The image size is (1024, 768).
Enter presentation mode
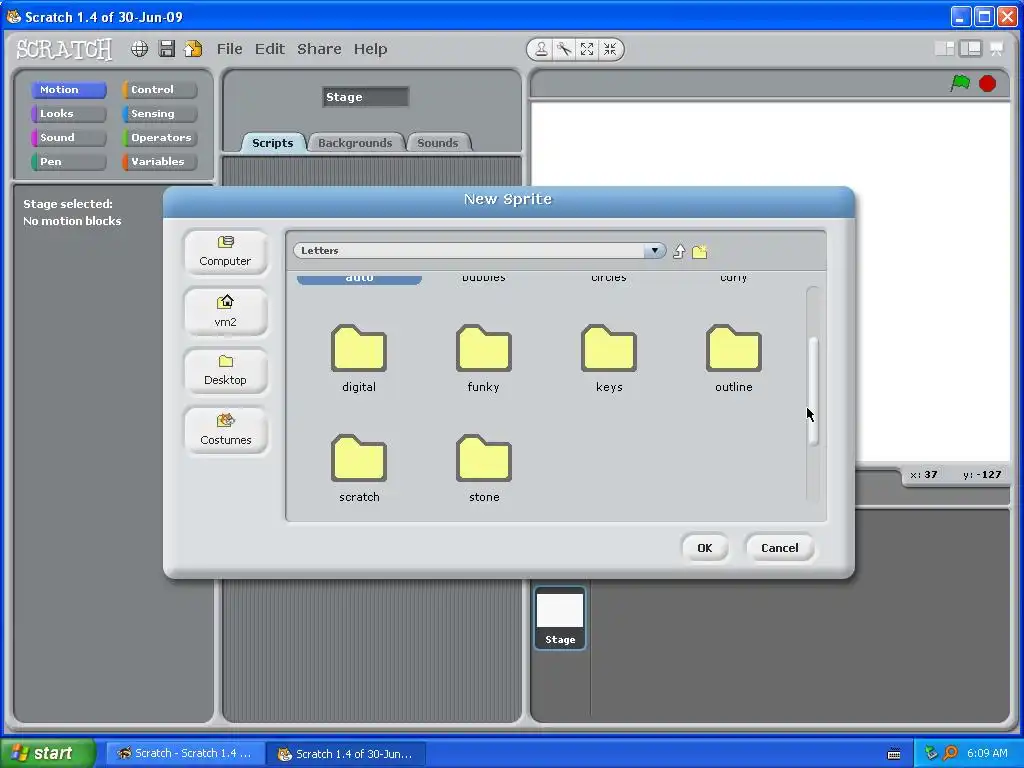pyautogui.click(x=997, y=48)
